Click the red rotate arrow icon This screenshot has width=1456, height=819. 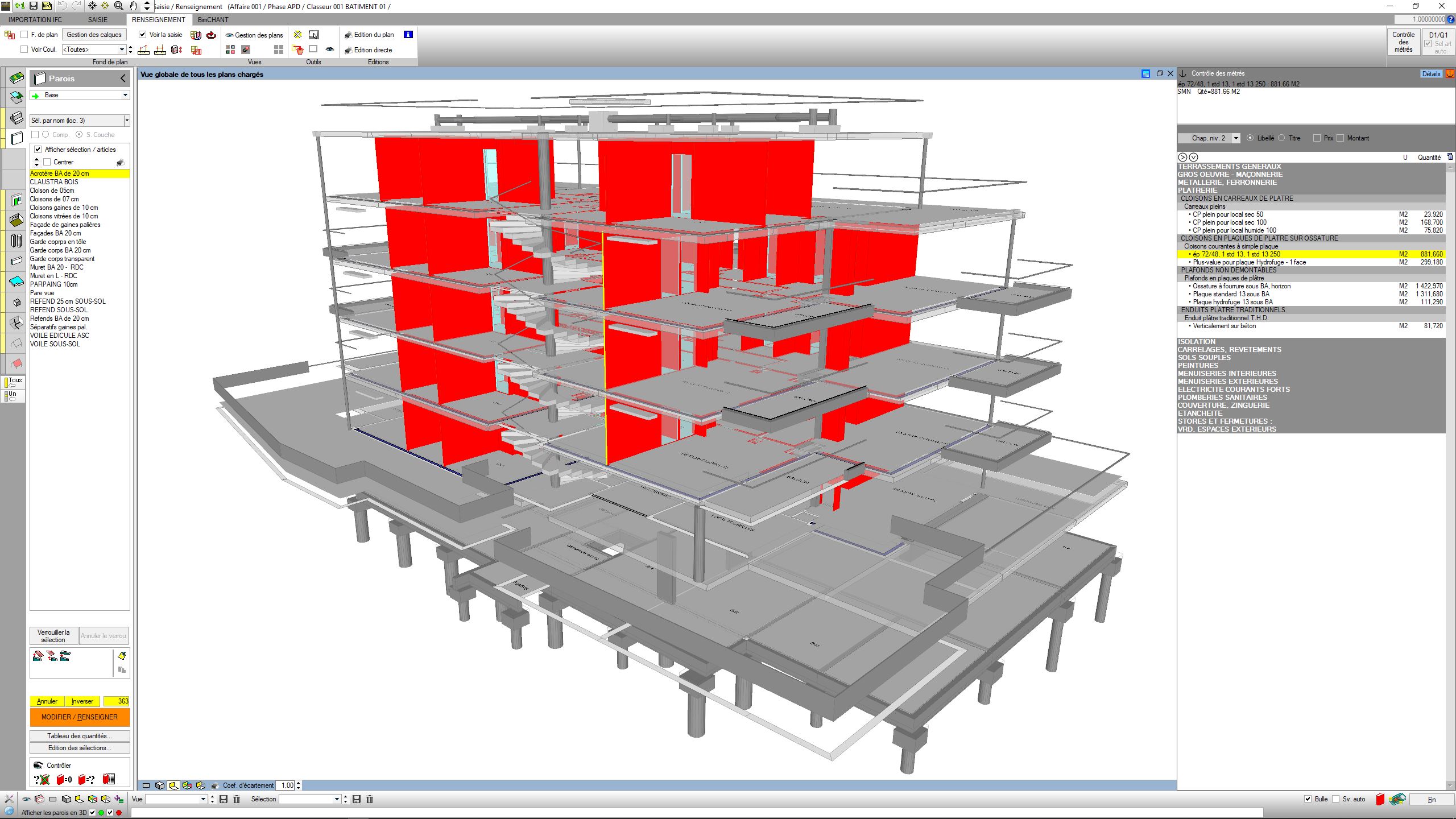point(212,35)
